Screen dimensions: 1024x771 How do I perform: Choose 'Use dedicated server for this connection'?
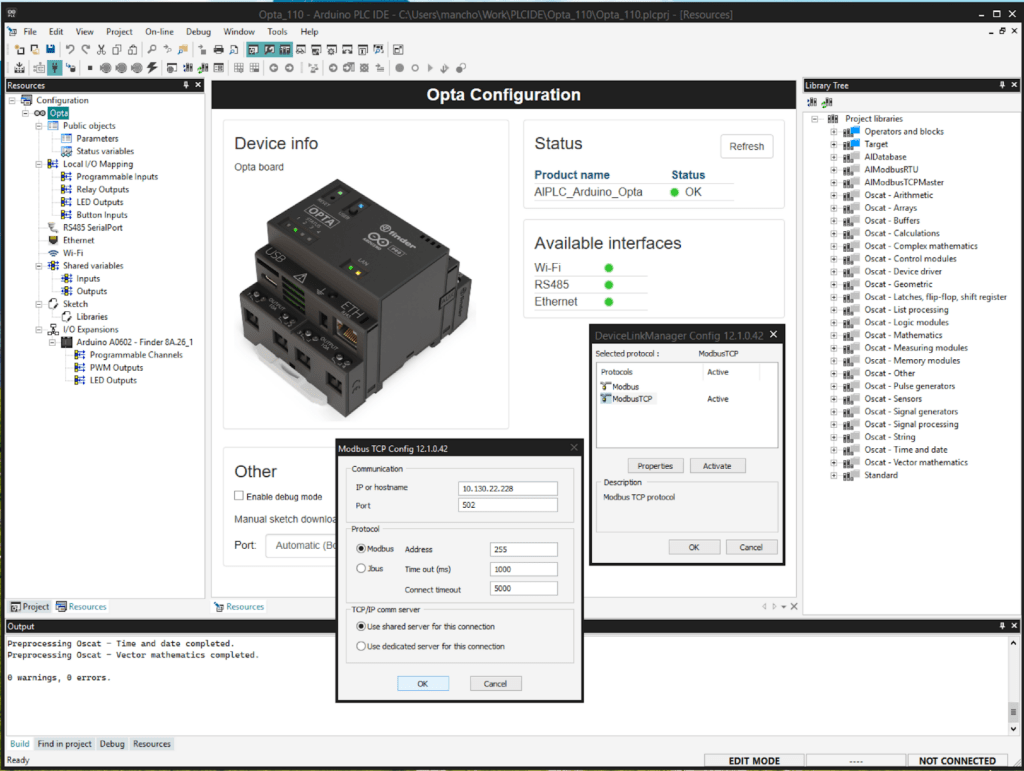click(361, 646)
